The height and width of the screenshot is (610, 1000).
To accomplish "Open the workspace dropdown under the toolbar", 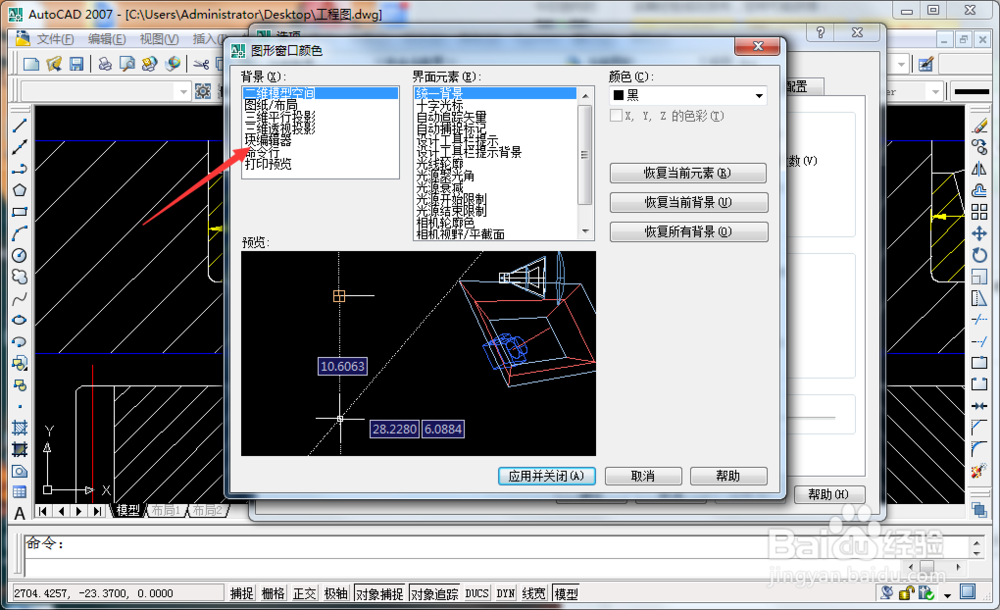I will tap(183, 92).
